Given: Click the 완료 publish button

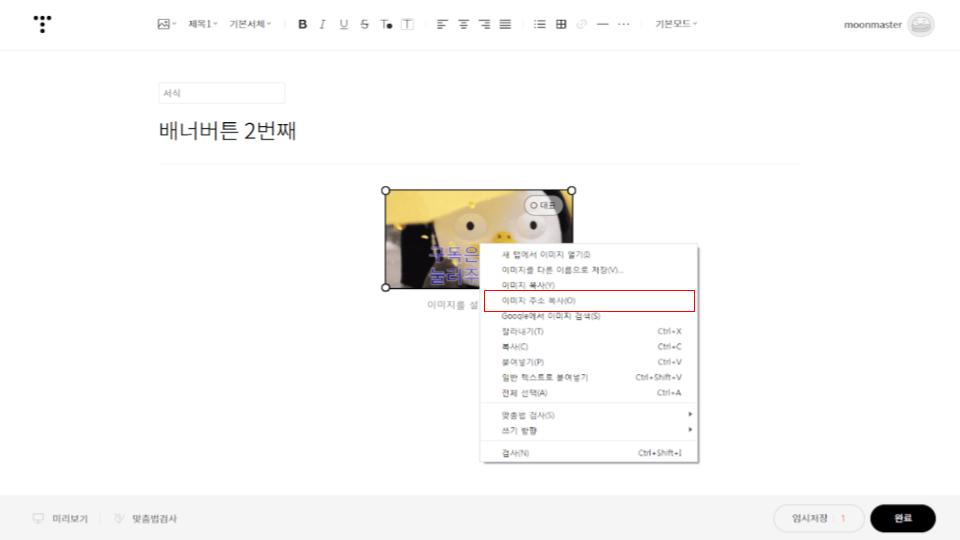Looking at the screenshot, I should pyautogui.click(x=902, y=518).
